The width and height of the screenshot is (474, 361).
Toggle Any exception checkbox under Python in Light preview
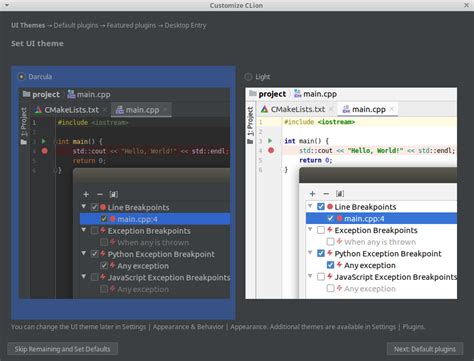(x=330, y=265)
